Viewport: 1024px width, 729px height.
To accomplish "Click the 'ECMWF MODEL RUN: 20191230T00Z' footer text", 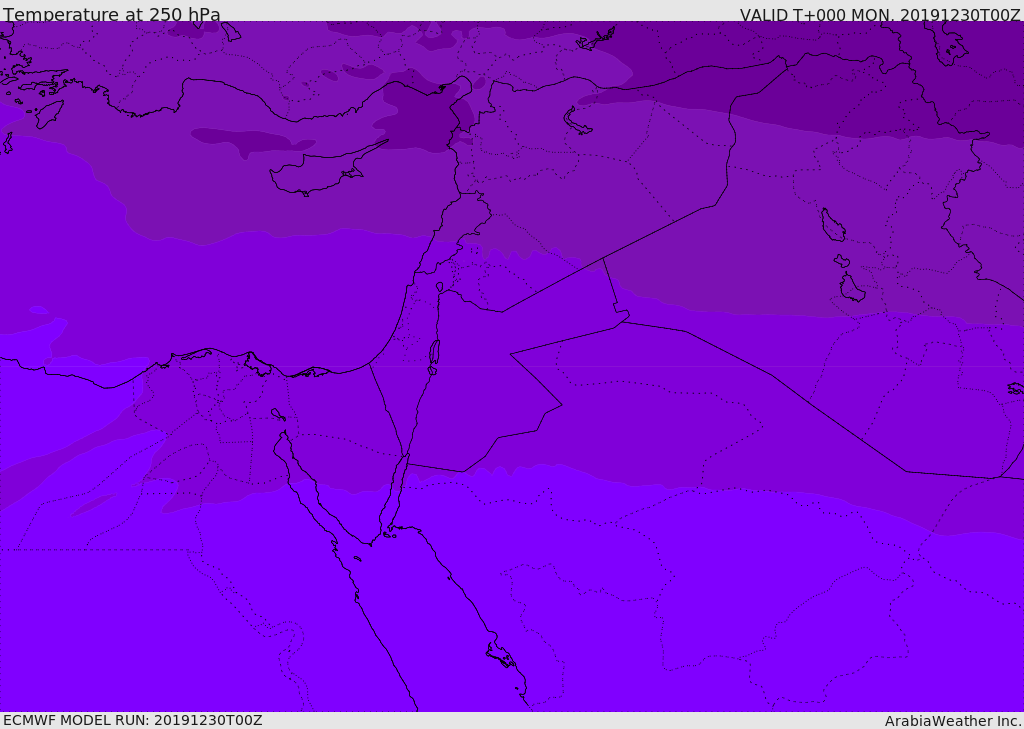I will coord(133,720).
